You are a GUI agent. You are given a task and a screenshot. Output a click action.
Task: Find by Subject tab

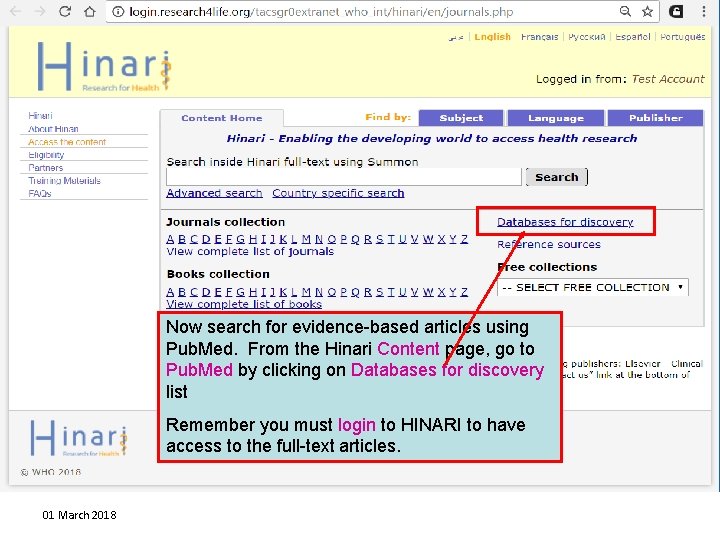461,118
